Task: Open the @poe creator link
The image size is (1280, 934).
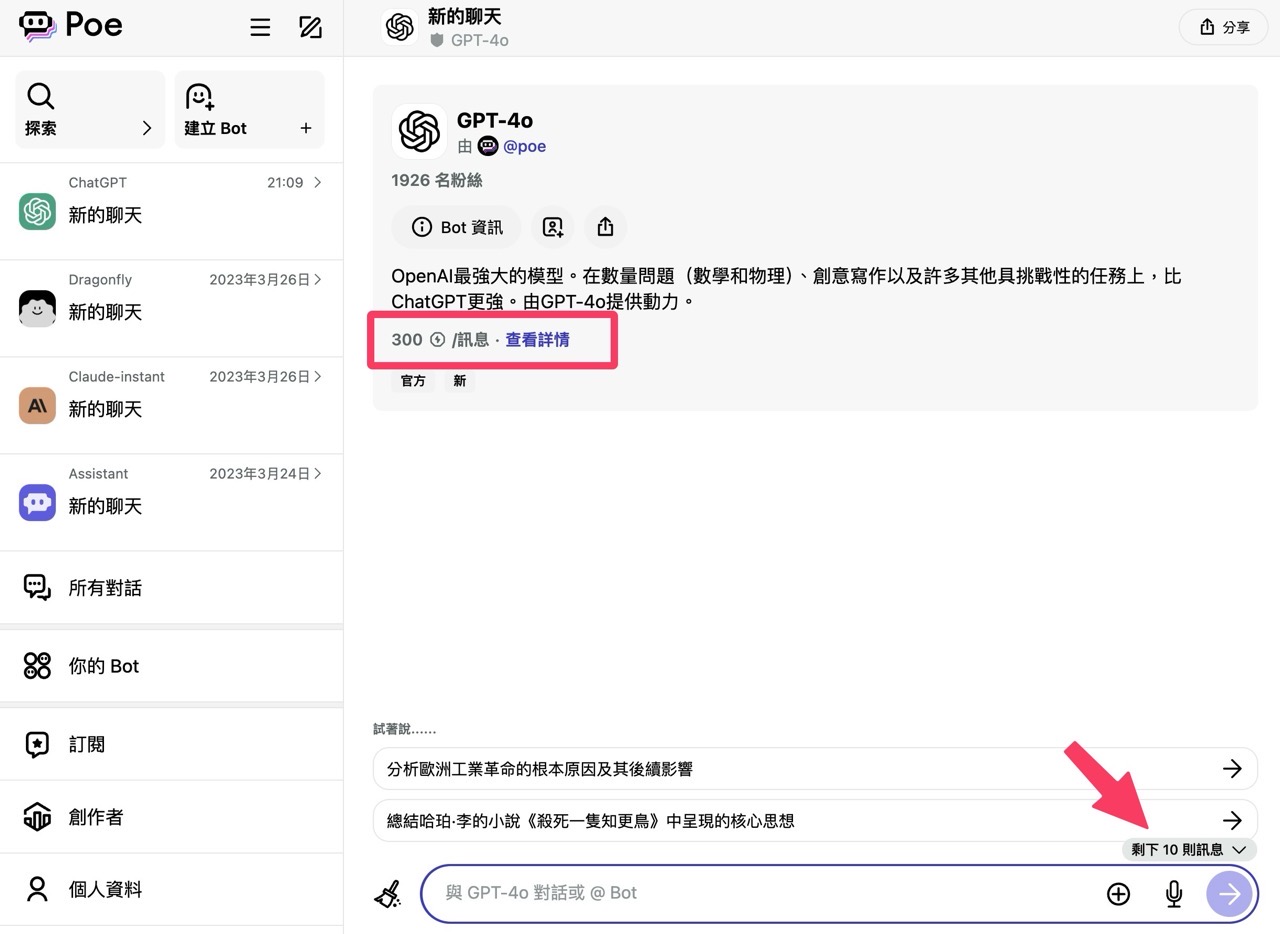Action: coord(524,147)
